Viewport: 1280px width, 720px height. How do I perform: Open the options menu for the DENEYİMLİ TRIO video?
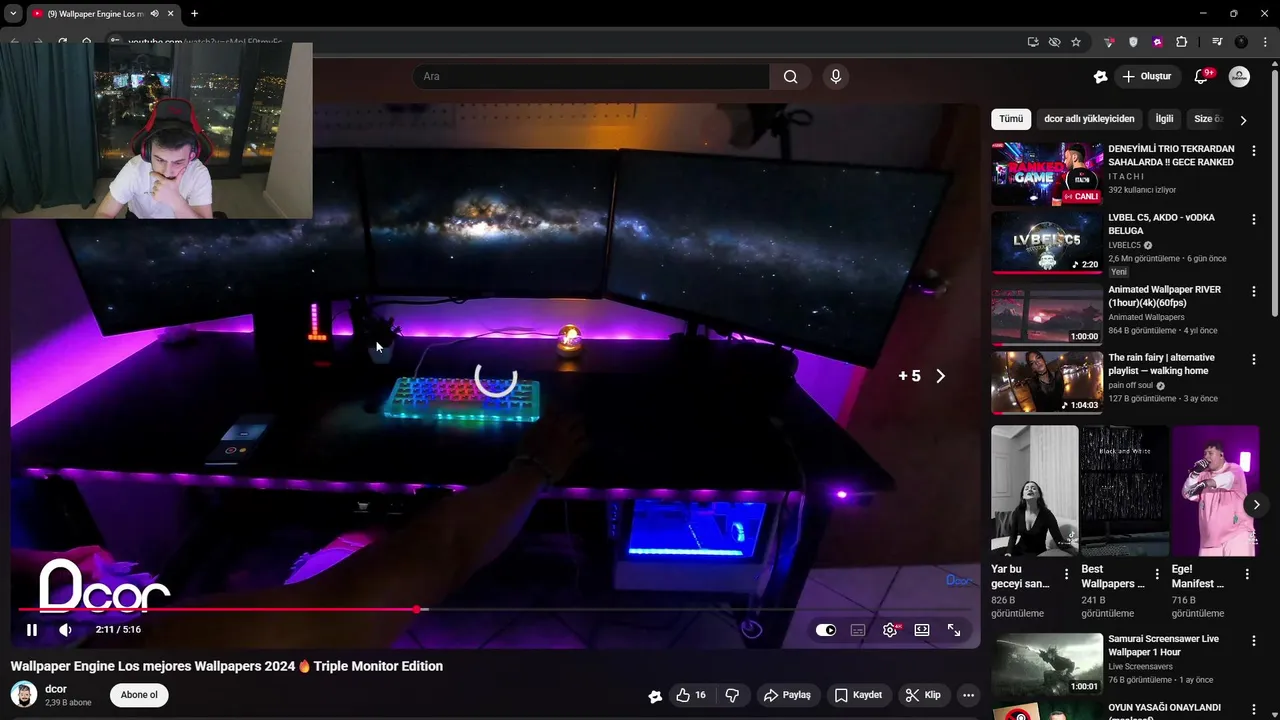pos(1253,151)
